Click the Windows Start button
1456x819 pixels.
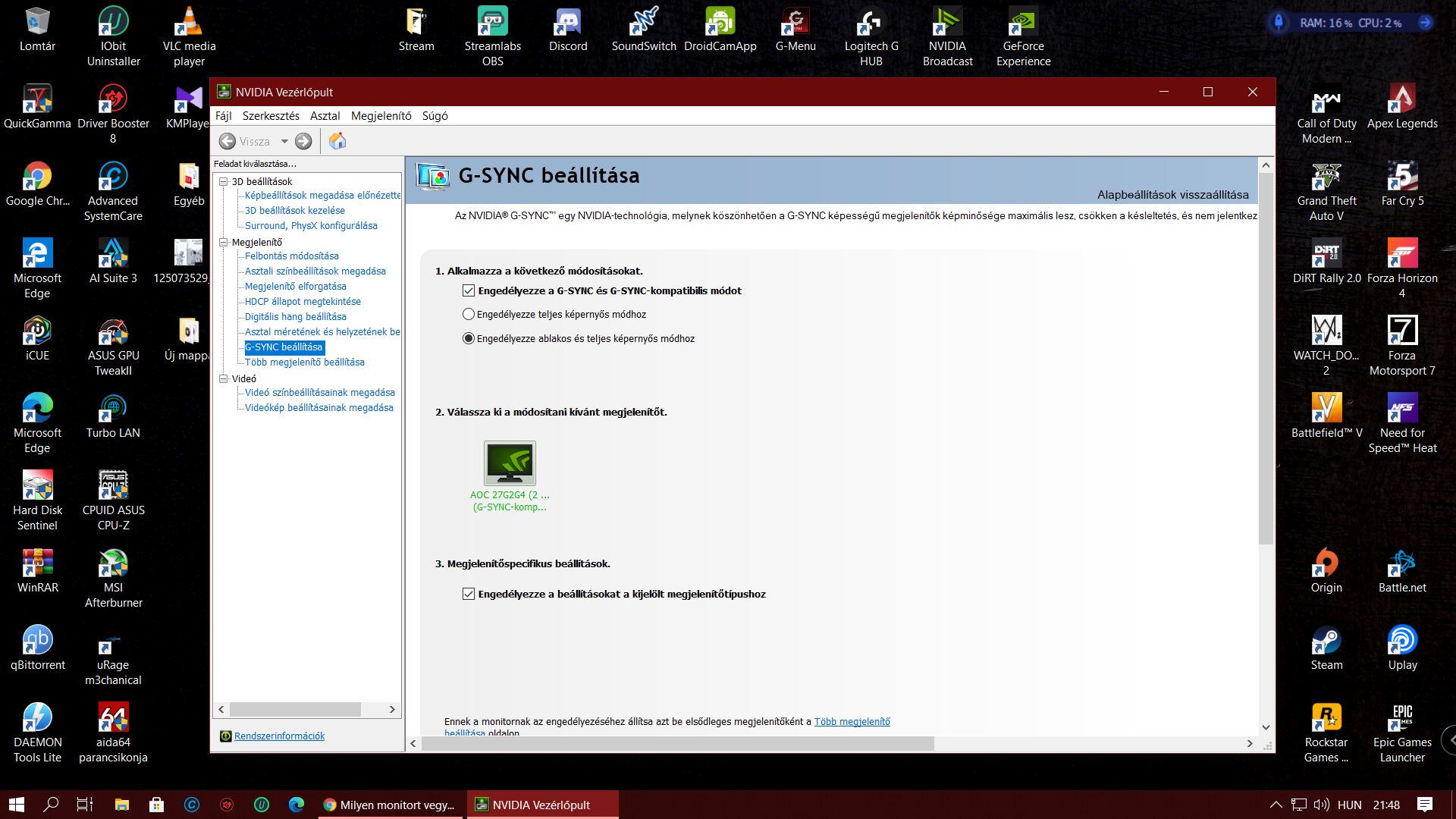[17, 805]
